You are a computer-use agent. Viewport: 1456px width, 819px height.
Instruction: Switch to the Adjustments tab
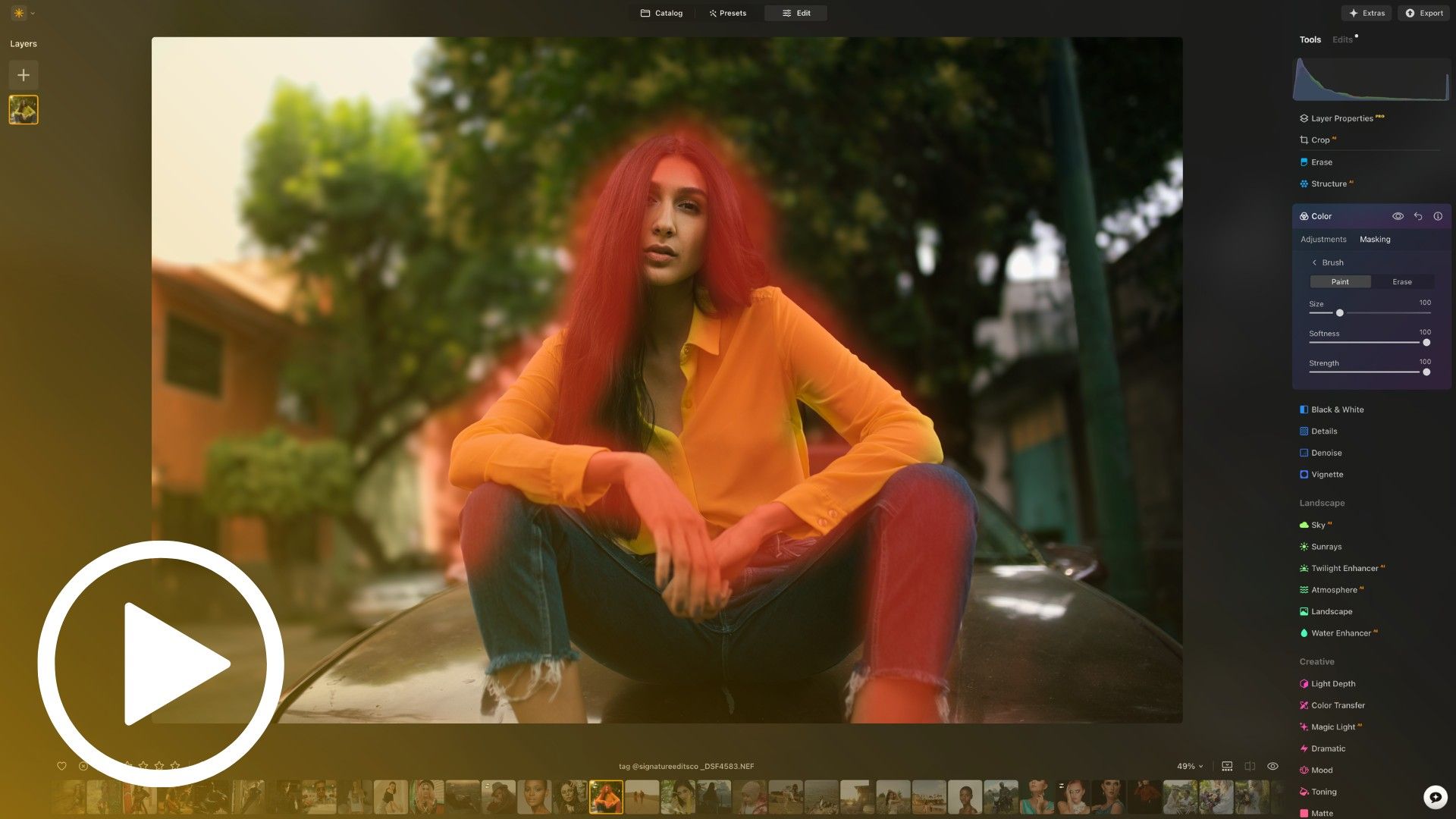click(x=1323, y=240)
